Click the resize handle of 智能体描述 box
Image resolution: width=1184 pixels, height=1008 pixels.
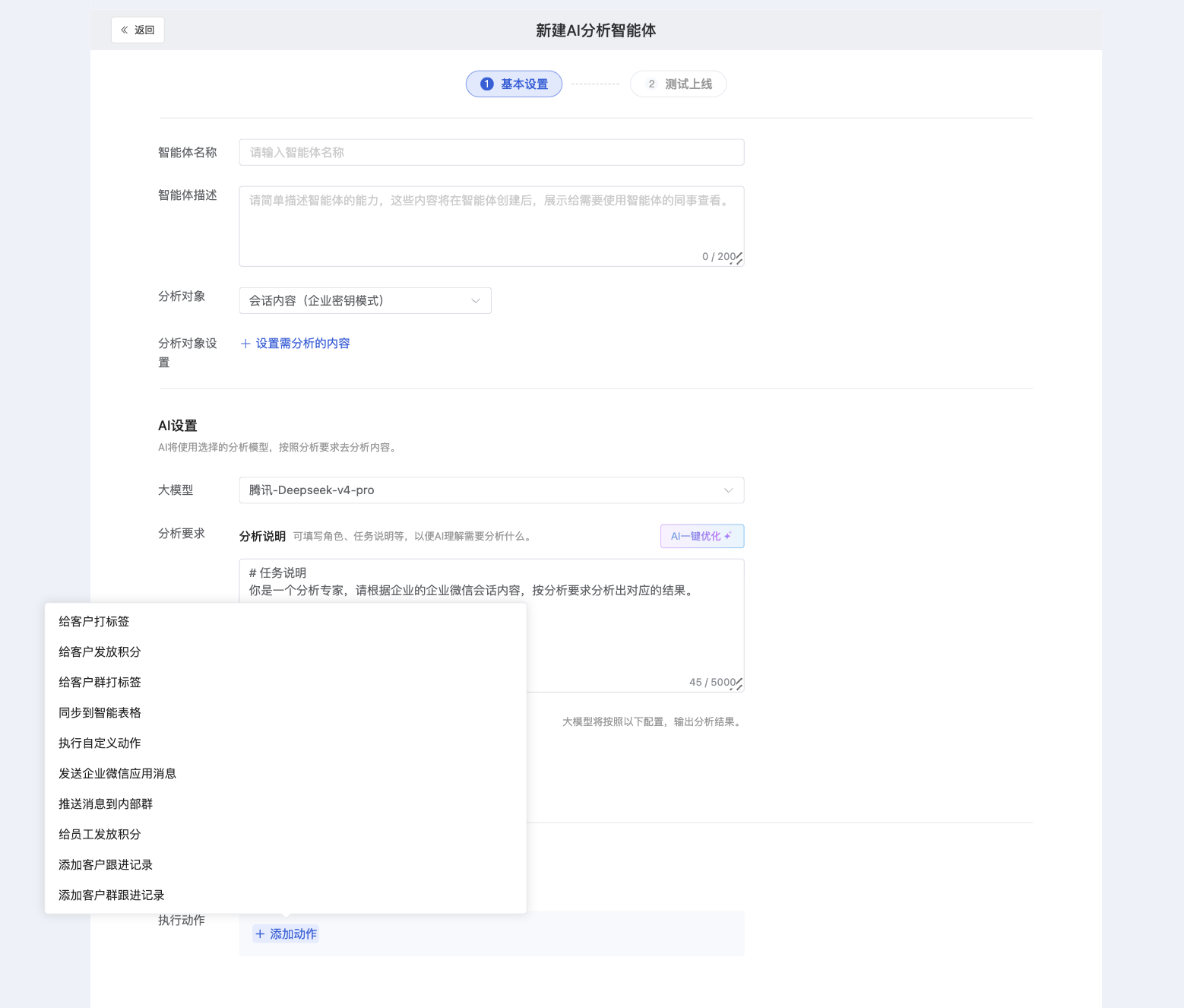pos(739,259)
